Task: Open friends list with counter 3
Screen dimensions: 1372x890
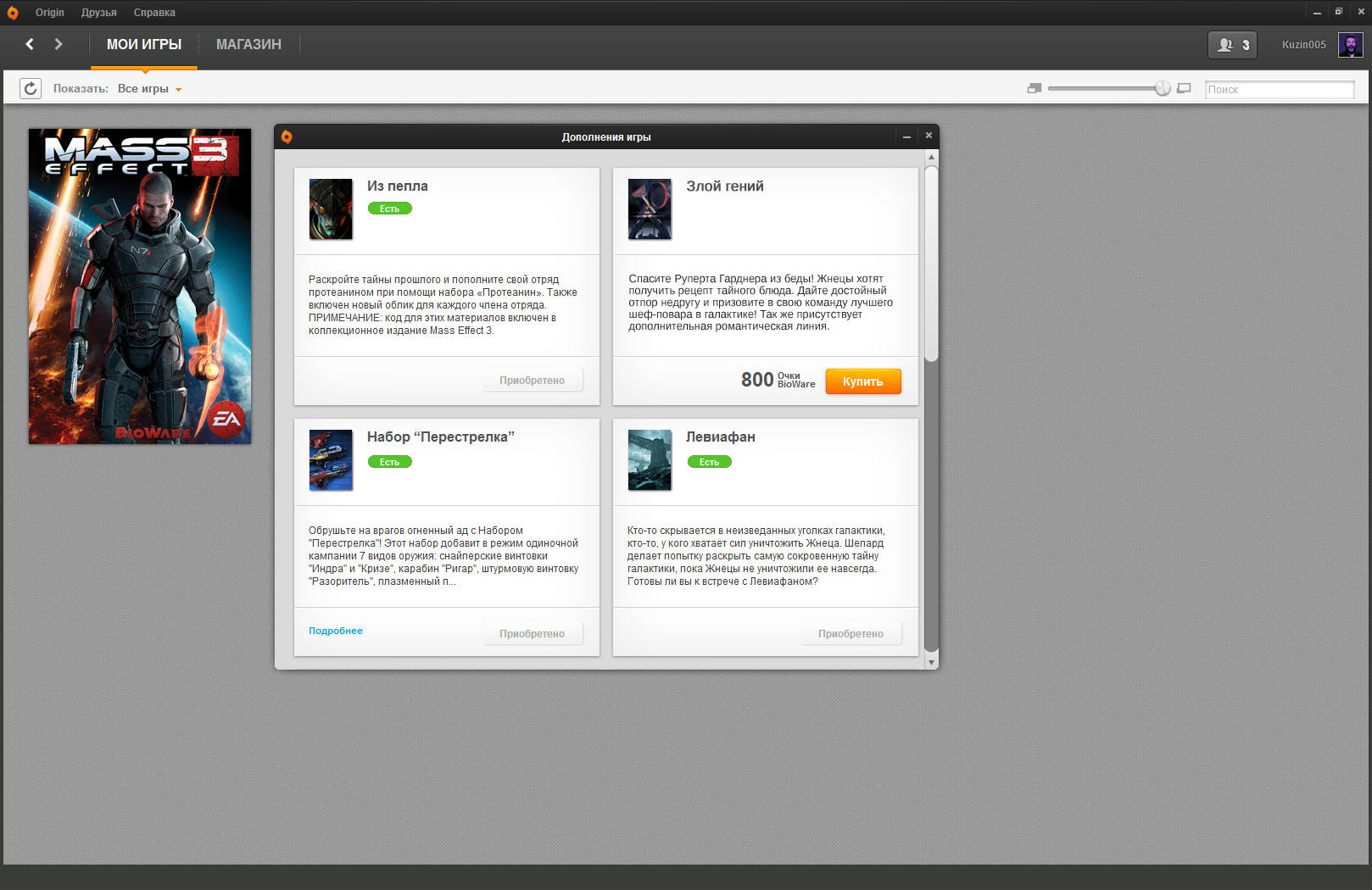Action: (x=1232, y=45)
